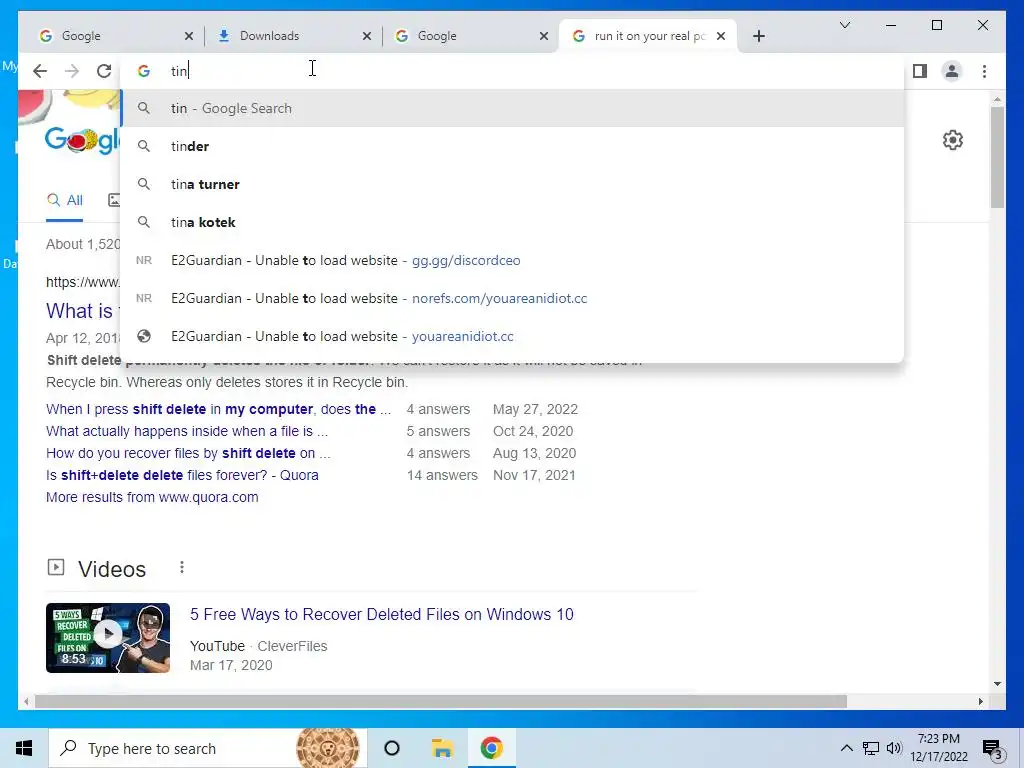The image size is (1024, 768).
Task: Close the 'run it on your real pc' tab
Action: 721,36
